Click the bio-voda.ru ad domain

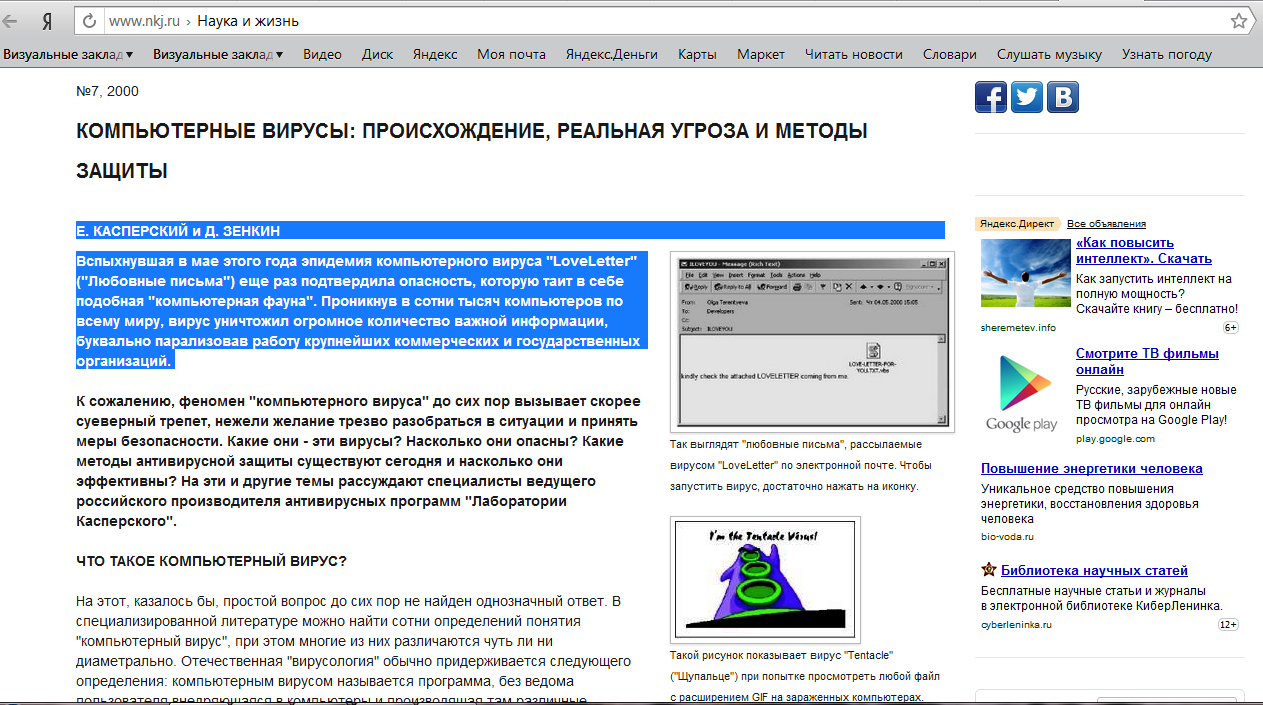coord(1007,536)
